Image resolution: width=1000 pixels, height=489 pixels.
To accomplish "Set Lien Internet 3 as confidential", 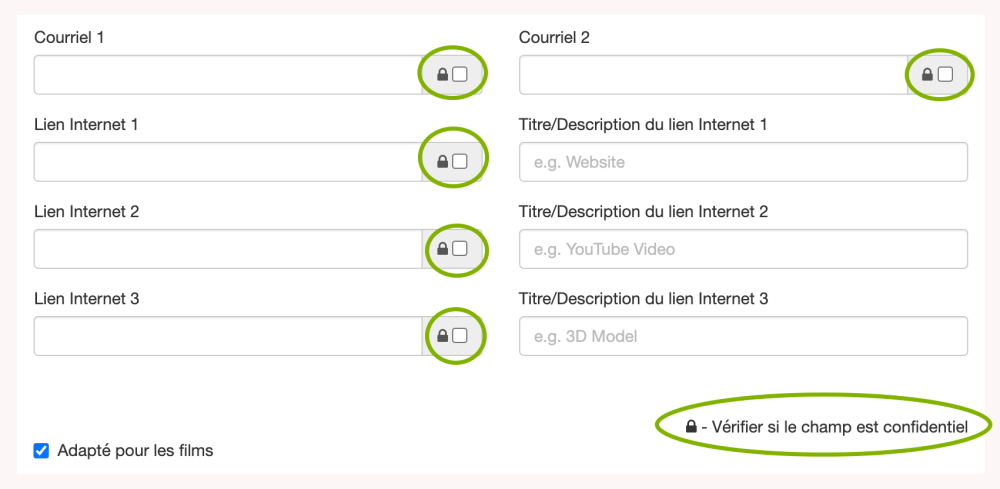I will point(460,336).
